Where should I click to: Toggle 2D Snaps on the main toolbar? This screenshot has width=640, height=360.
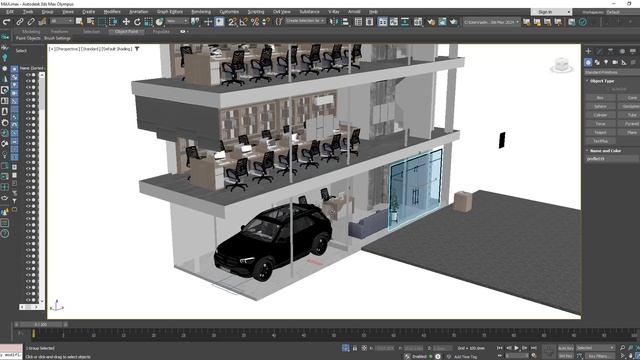click(232, 22)
